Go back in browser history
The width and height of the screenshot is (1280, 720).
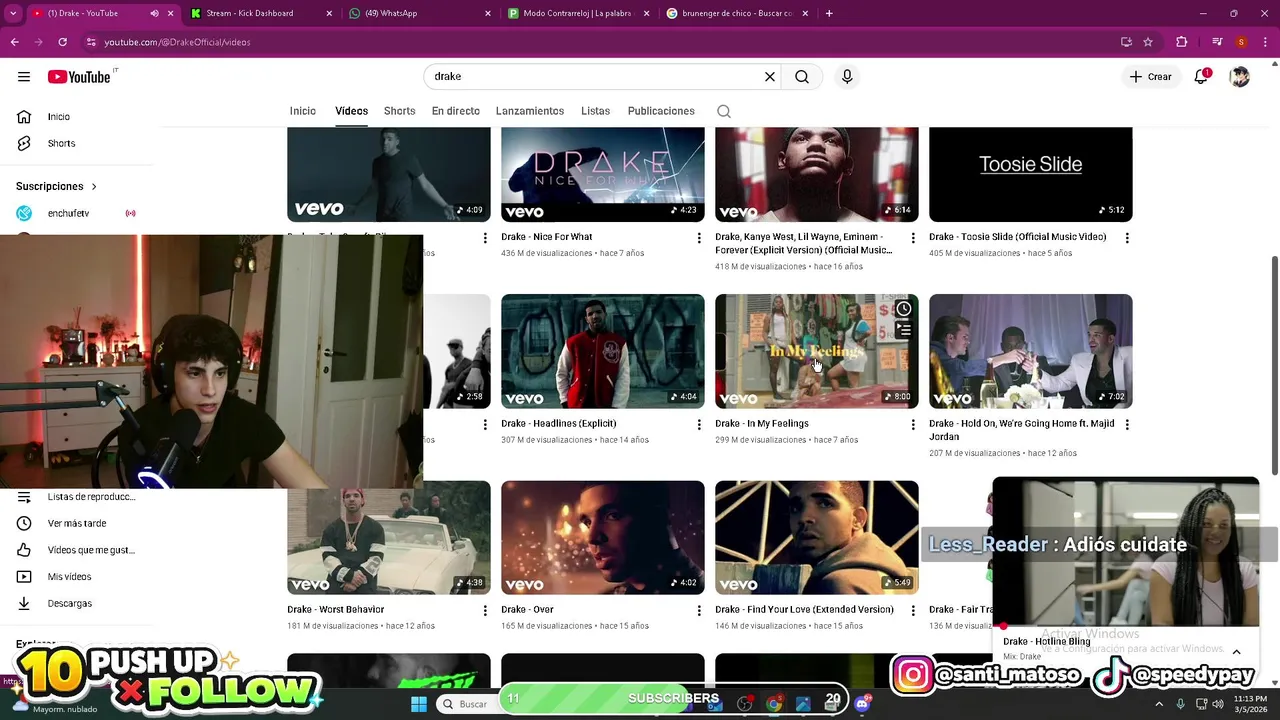[14, 42]
